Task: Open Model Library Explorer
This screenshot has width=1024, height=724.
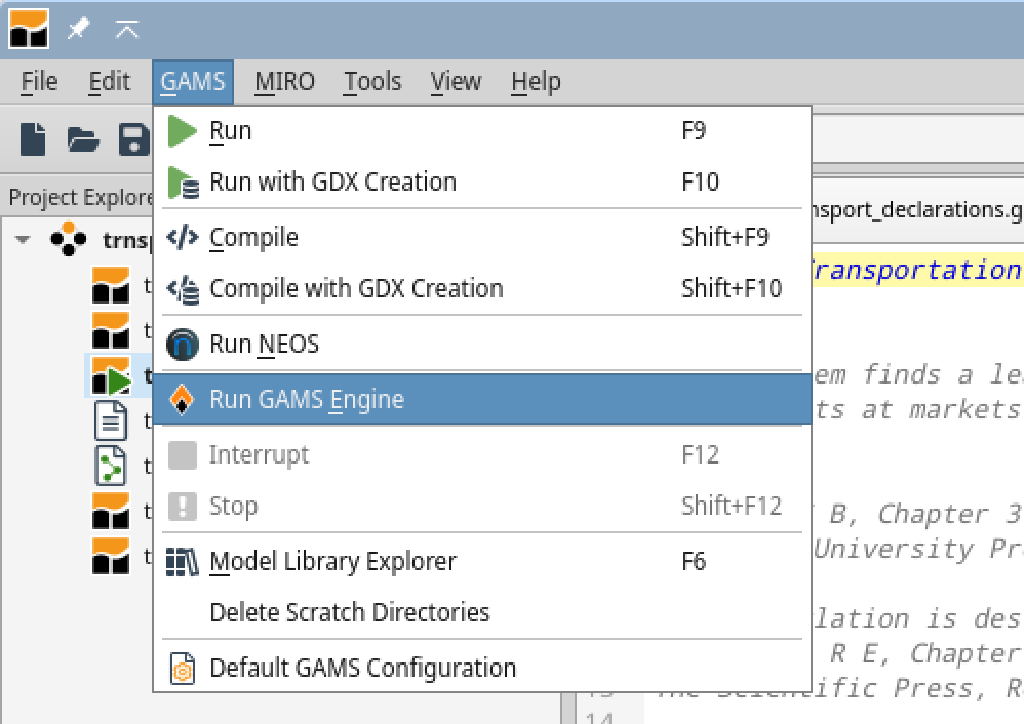Action: 483,561
